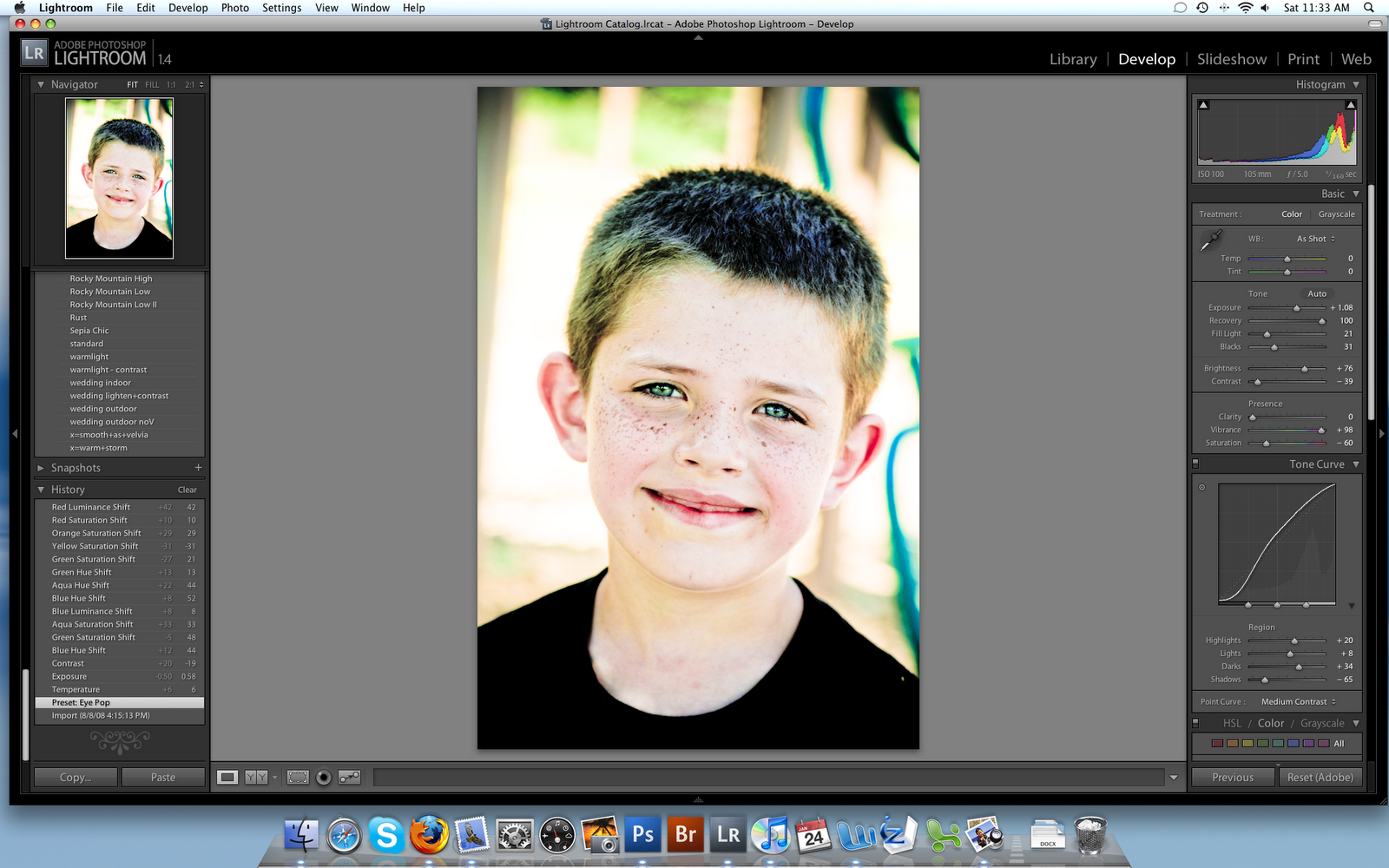1389x868 pixels.
Task: Click the Tone Curve target adjustment icon
Action: click(x=1202, y=487)
